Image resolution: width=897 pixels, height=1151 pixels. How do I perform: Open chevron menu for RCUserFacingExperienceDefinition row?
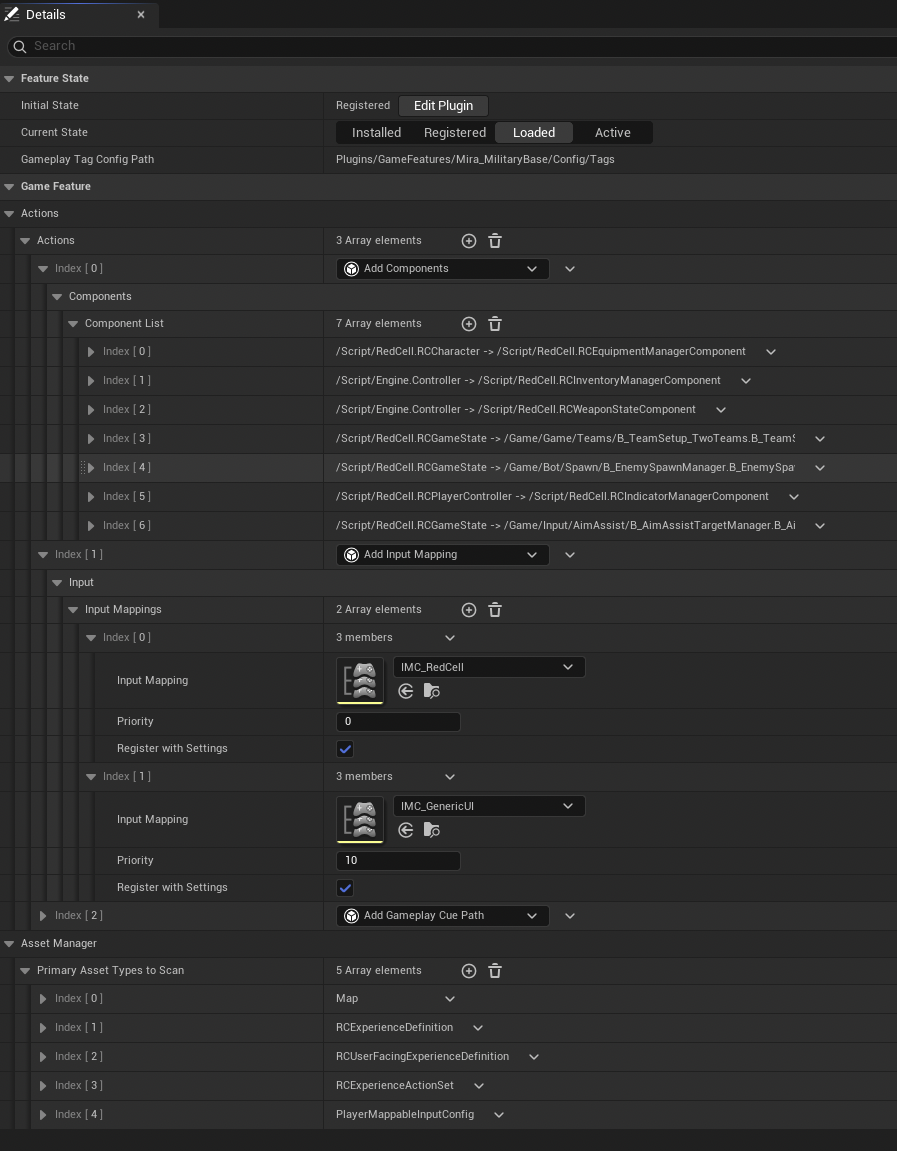534,1057
